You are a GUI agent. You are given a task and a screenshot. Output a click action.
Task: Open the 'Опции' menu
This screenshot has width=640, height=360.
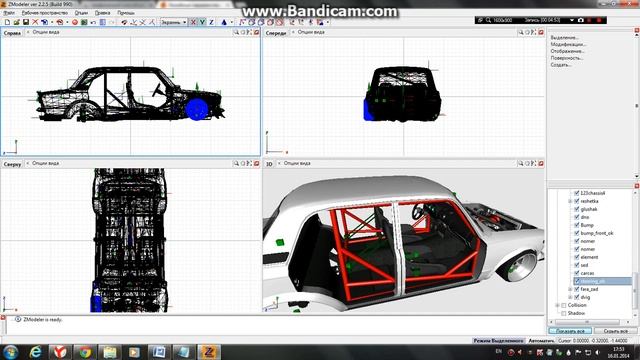(81, 13)
